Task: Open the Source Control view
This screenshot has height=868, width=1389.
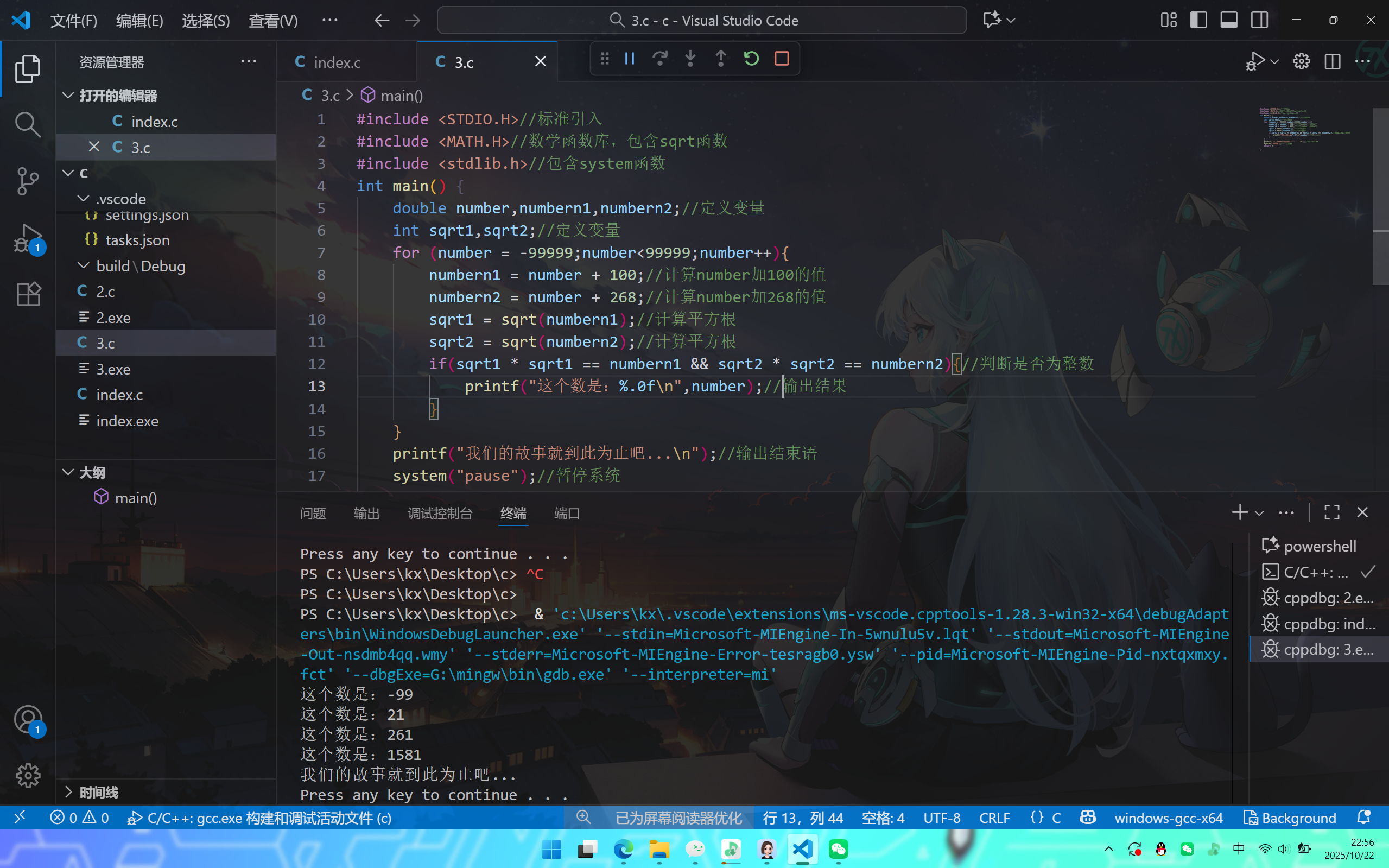Action: 28,181
